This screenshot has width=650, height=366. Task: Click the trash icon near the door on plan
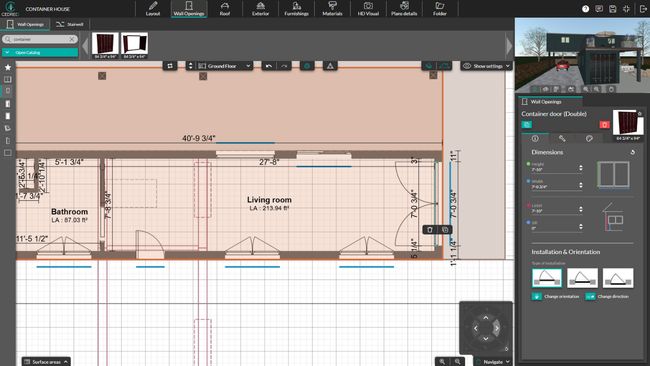(x=430, y=230)
